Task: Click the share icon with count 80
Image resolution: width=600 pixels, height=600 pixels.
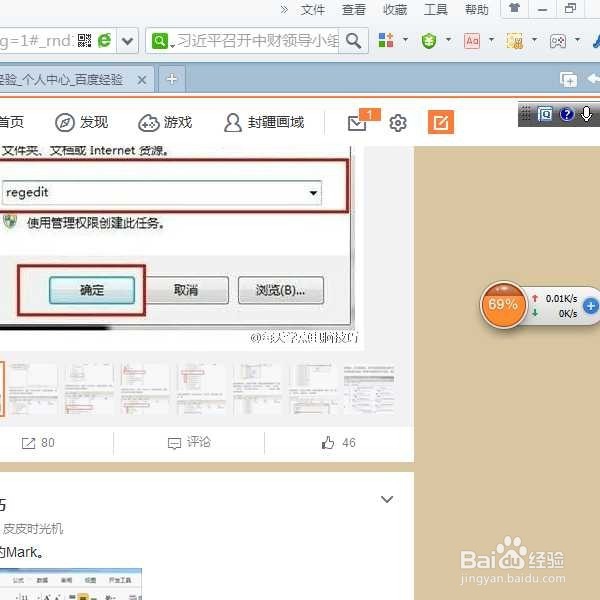Action: pyautogui.click(x=38, y=443)
